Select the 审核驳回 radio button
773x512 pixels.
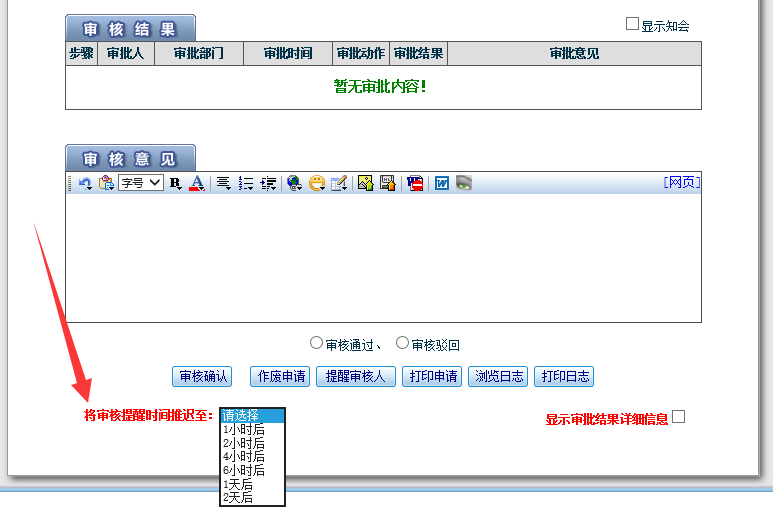click(x=402, y=343)
